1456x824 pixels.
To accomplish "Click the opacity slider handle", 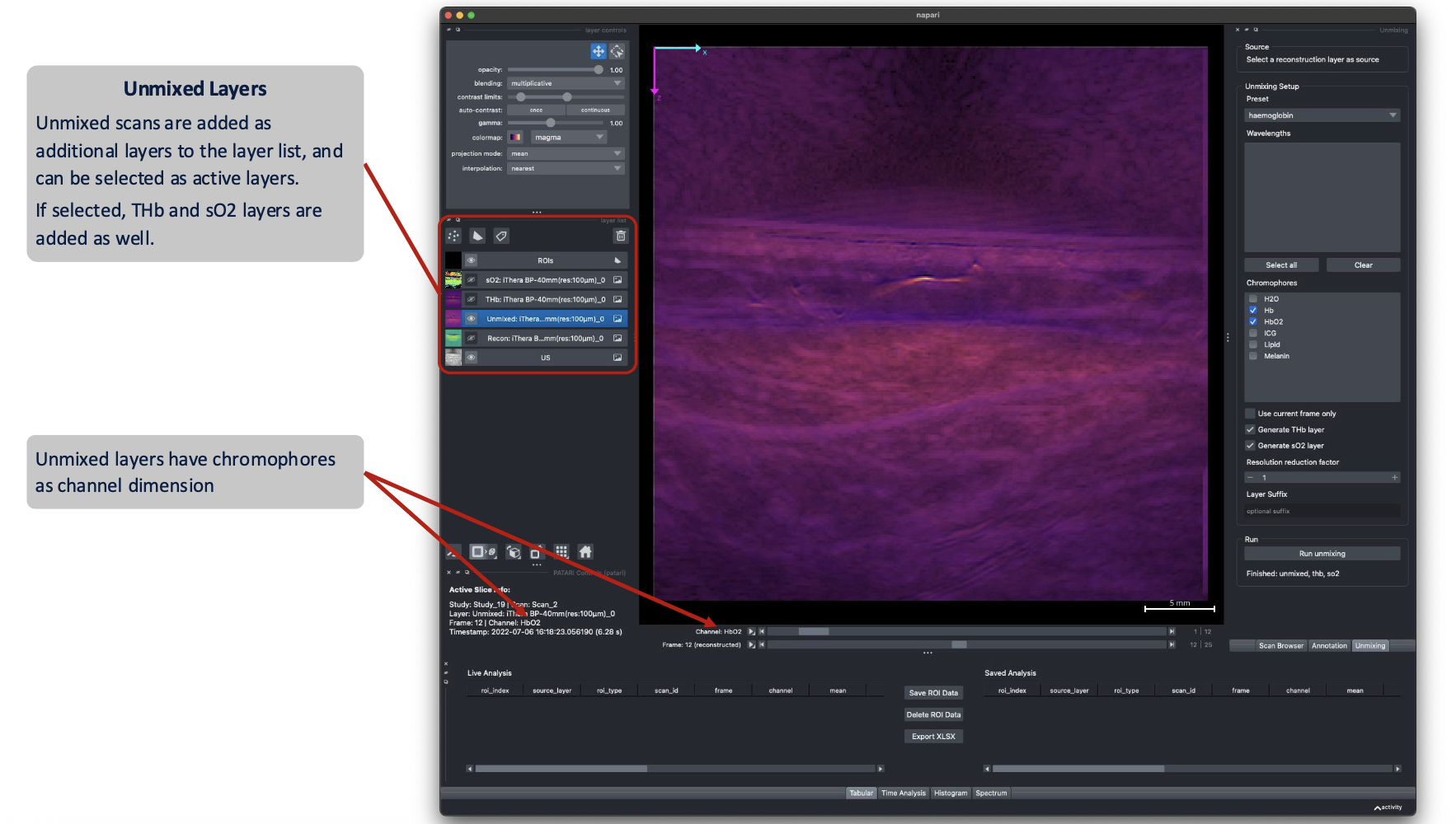I will 599,70.
